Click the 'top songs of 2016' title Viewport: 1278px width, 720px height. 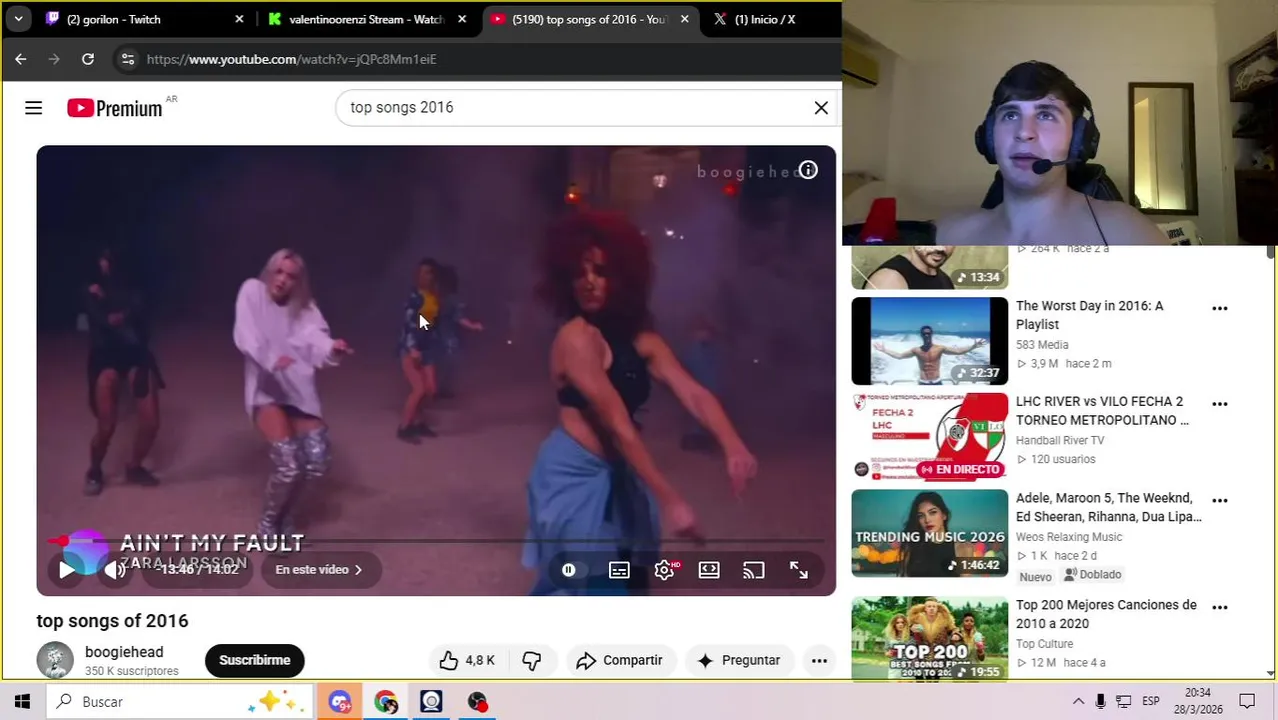[x=112, y=621]
